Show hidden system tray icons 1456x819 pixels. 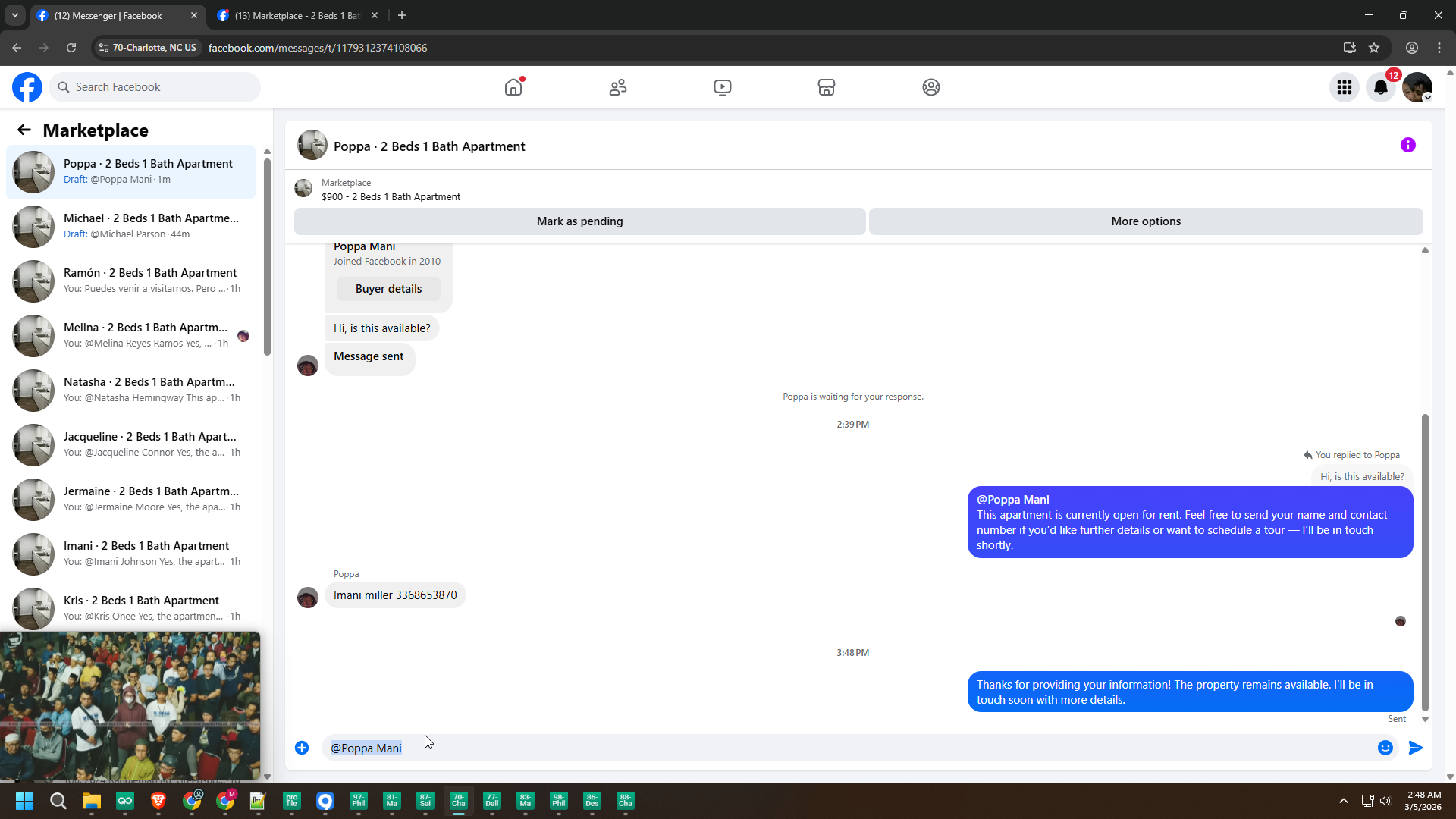pyautogui.click(x=1344, y=801)
